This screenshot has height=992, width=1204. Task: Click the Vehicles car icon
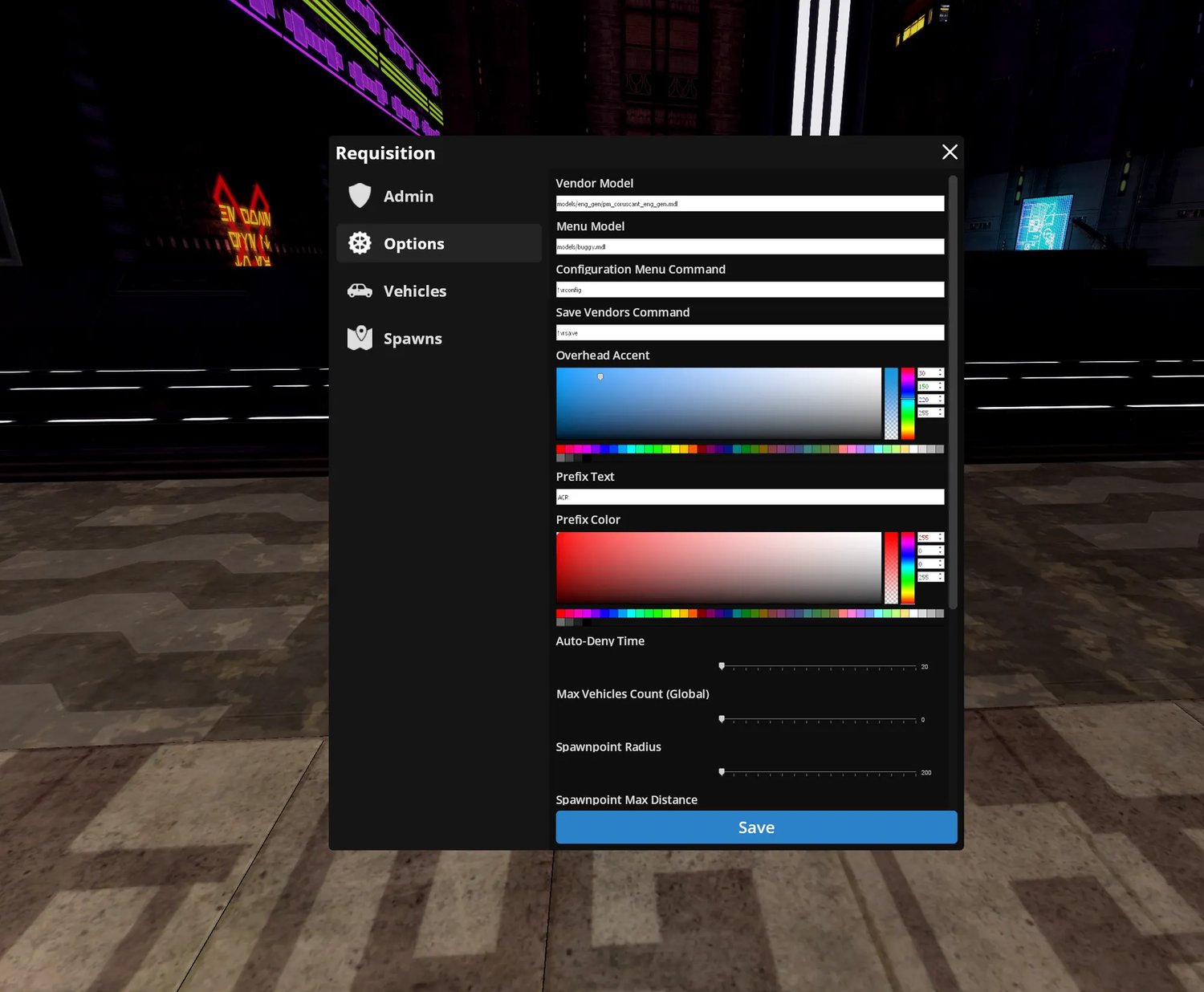point(360,291)
